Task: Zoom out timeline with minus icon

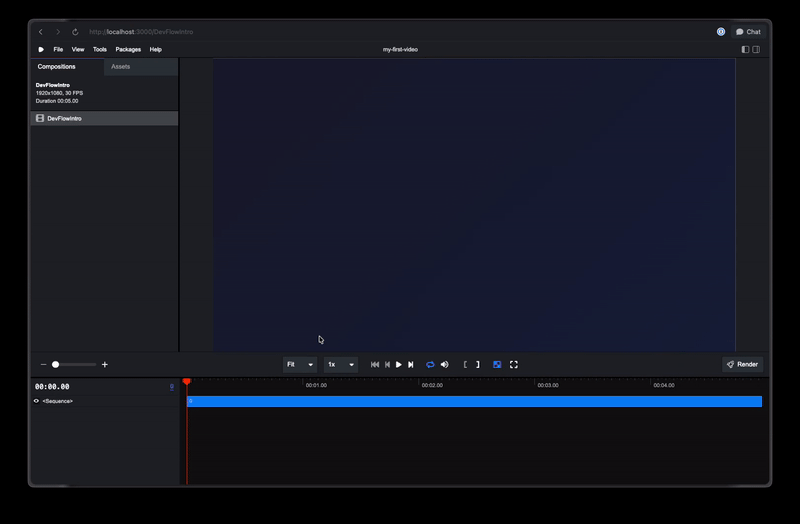Action: 43,364
